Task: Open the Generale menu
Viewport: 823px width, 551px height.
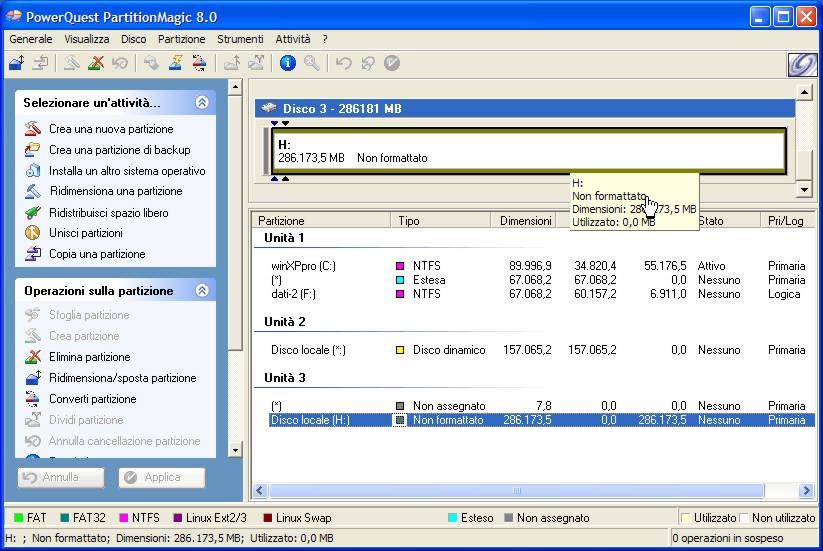Action: 31,39
